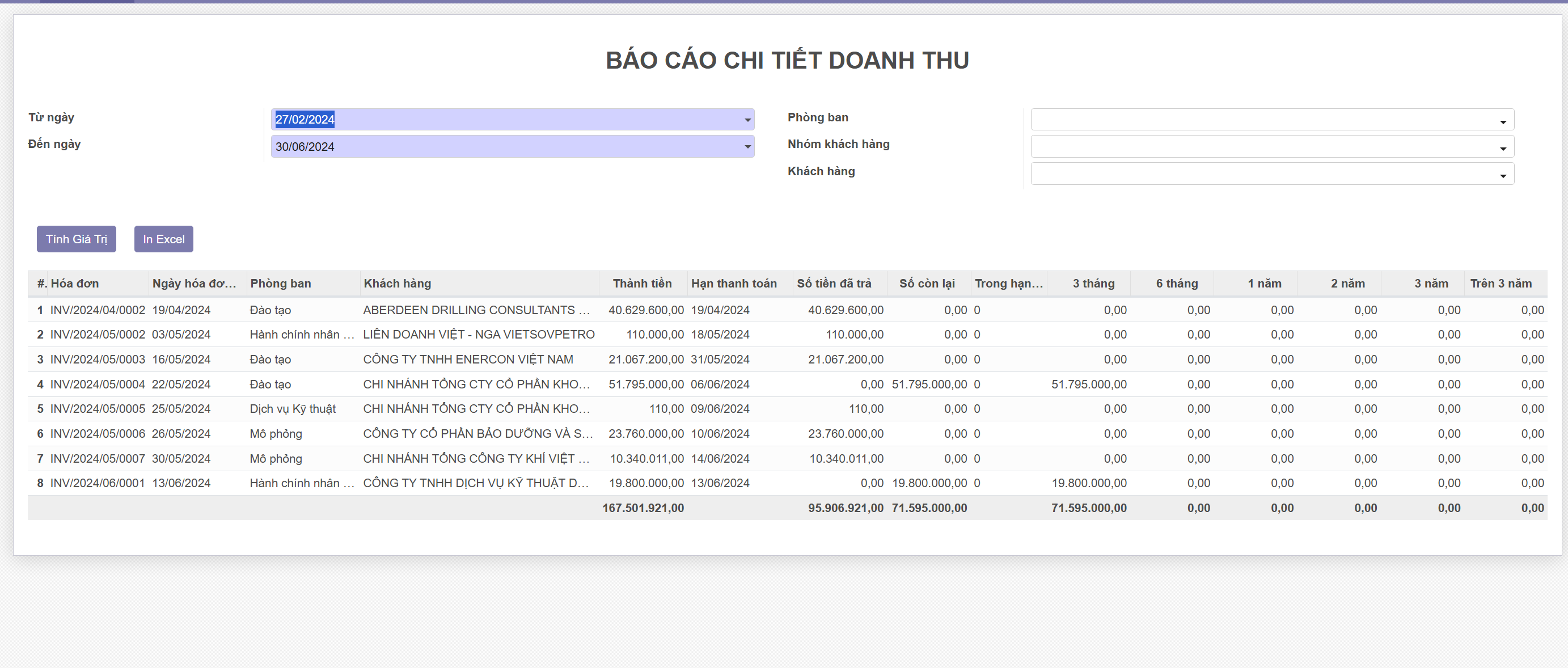
Task: Sort by the Thành tiền column header
Action: pos(641,283)
